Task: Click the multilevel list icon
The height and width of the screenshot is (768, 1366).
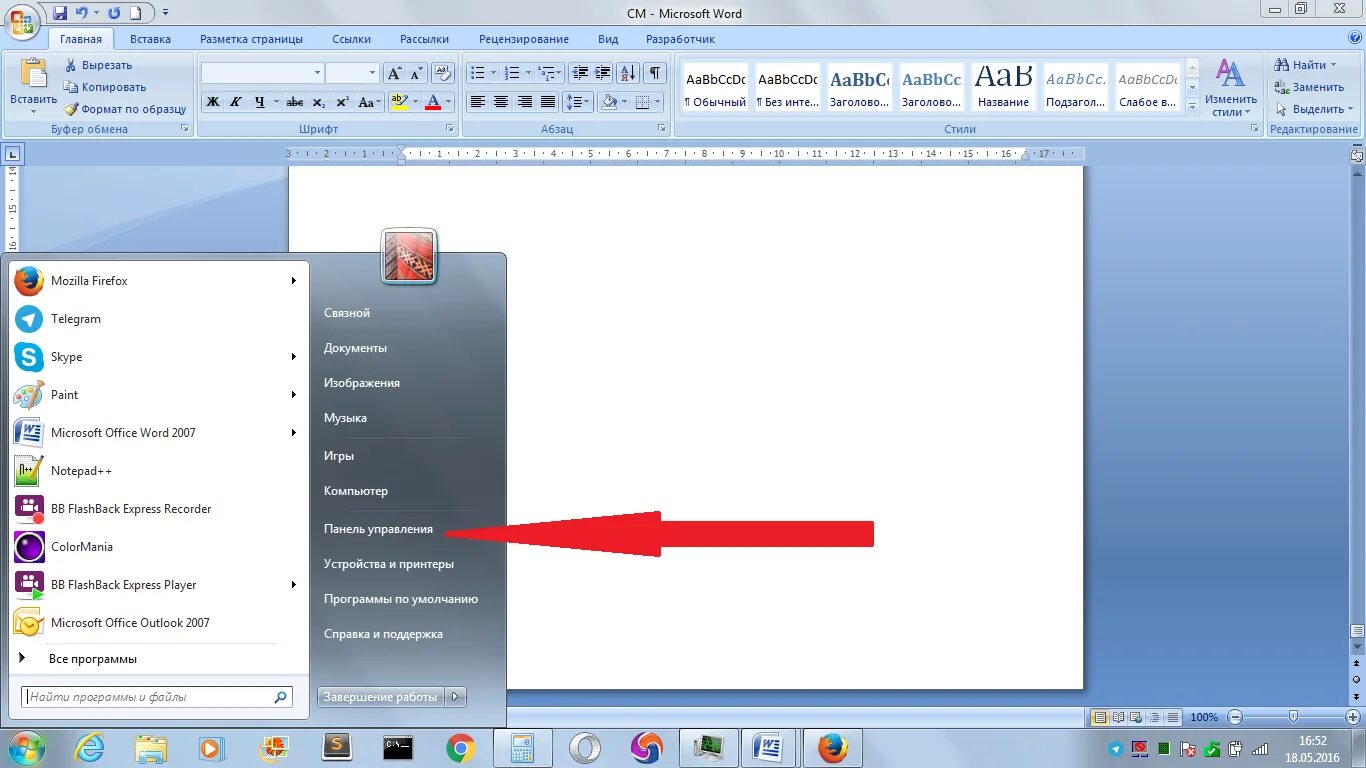Action: click(546, 73)
